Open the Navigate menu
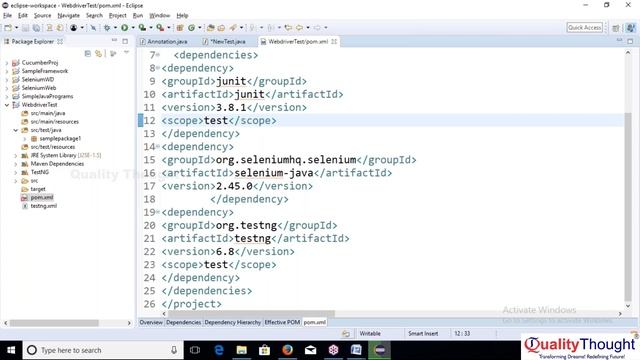 pyautogui.click(x=69, y=16)
